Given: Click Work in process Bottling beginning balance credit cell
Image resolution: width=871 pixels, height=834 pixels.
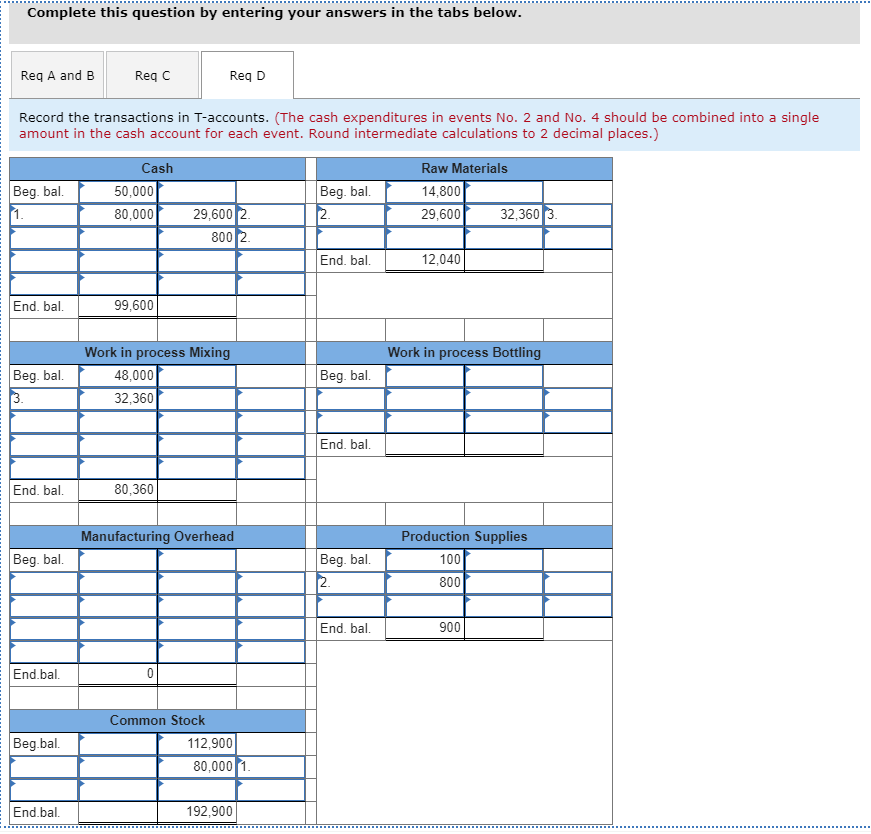Looking at the screenshot, I should click(504, 376).
